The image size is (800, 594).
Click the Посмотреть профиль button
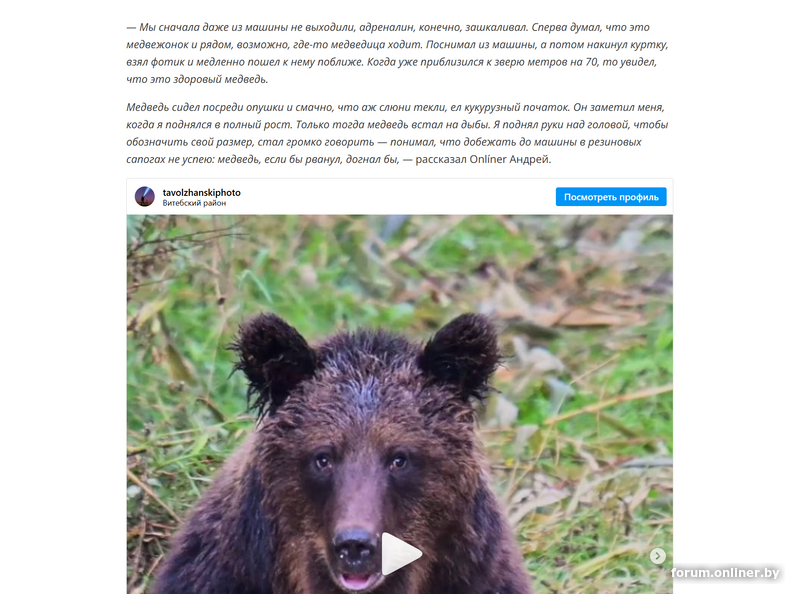(x=611, y=197)
